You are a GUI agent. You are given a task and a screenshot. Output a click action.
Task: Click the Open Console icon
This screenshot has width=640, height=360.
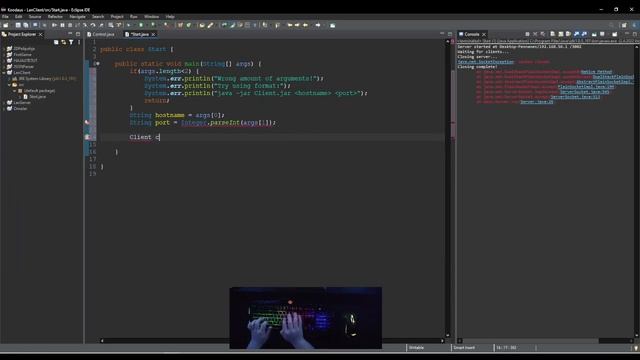coord(615,34)
